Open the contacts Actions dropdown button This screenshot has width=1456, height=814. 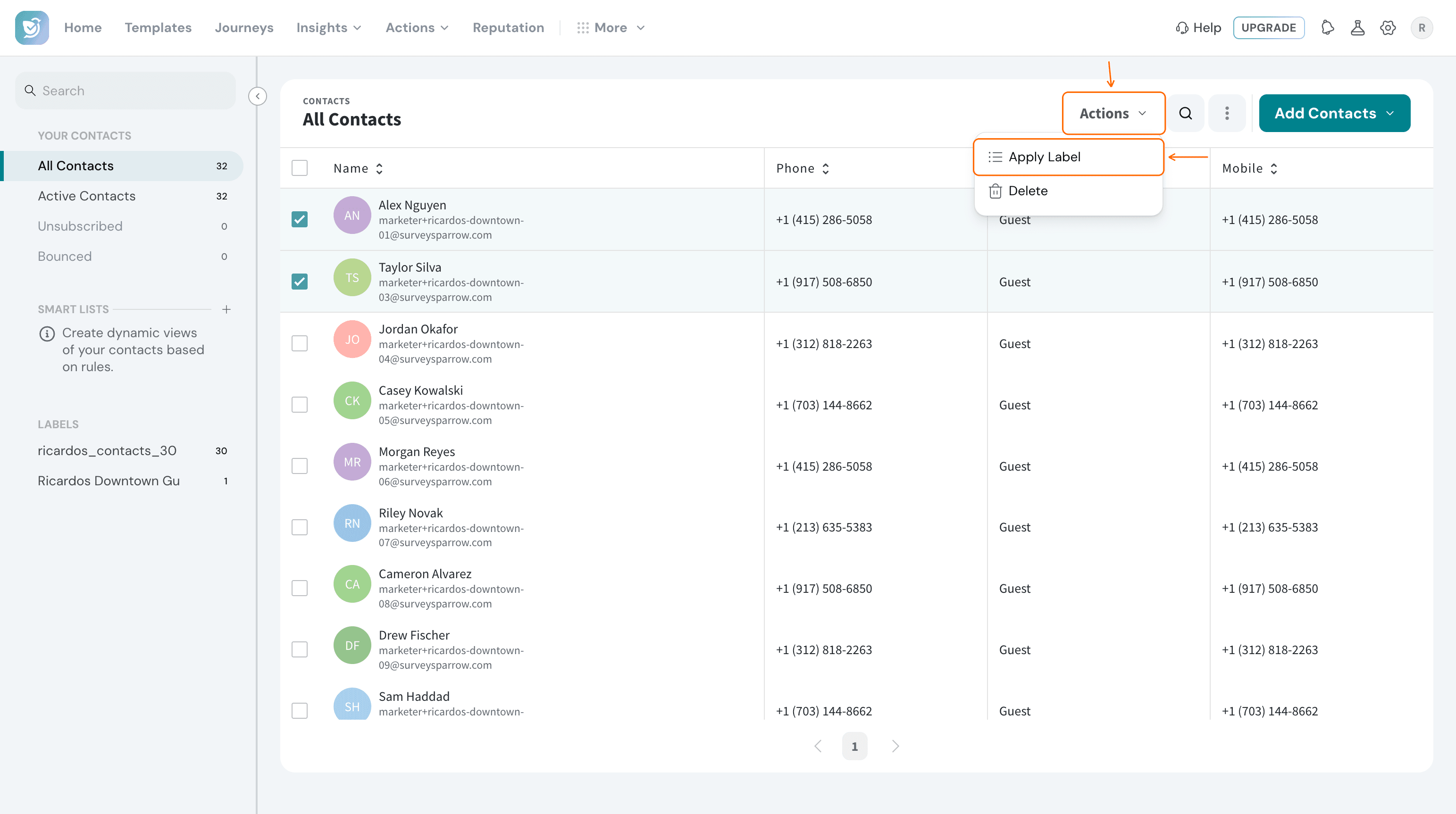tap(1113, 114)
